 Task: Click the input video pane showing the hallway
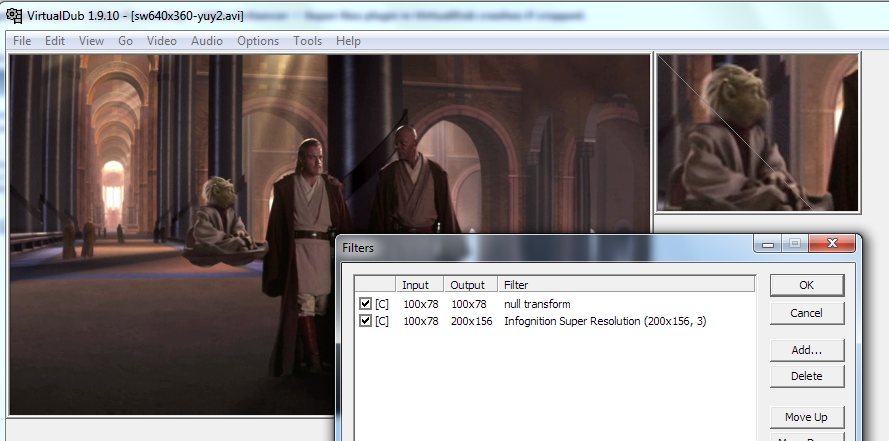pyautogui.click(x=329, y=234)
